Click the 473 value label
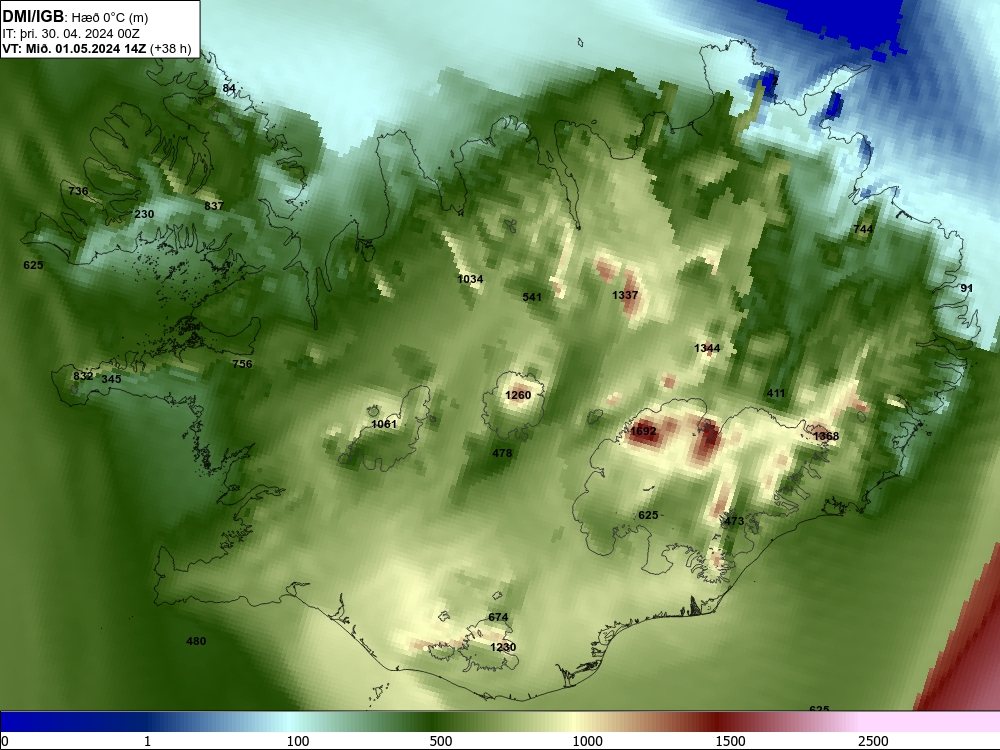The height and width of the screenshot is (750, 1000). [x=734, y=521]
